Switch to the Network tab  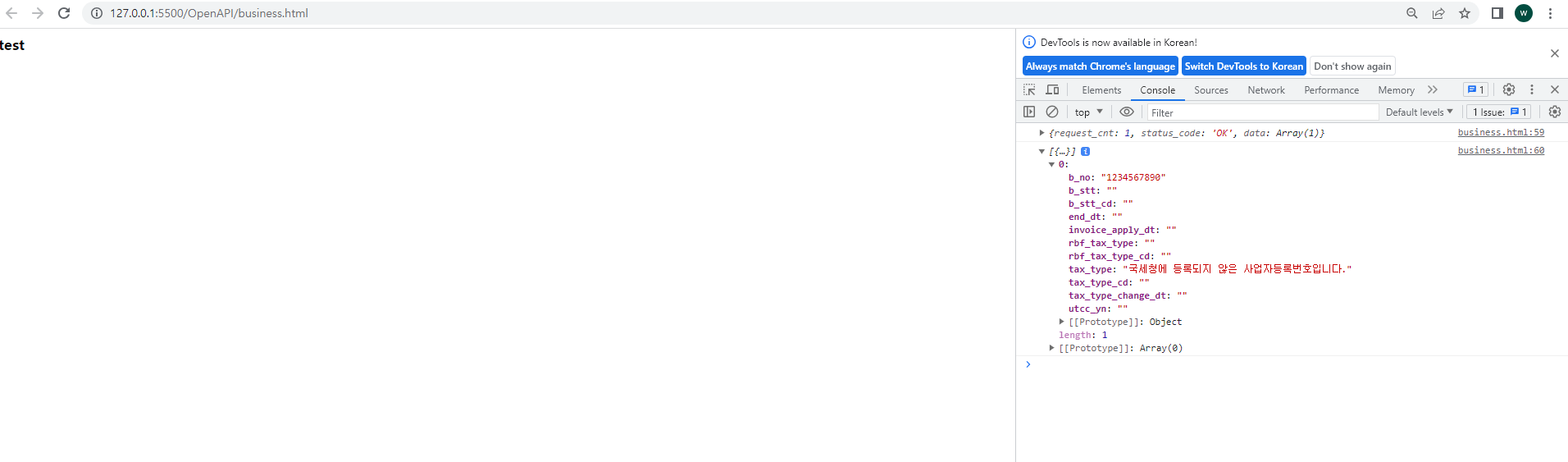click(1266, 90)
